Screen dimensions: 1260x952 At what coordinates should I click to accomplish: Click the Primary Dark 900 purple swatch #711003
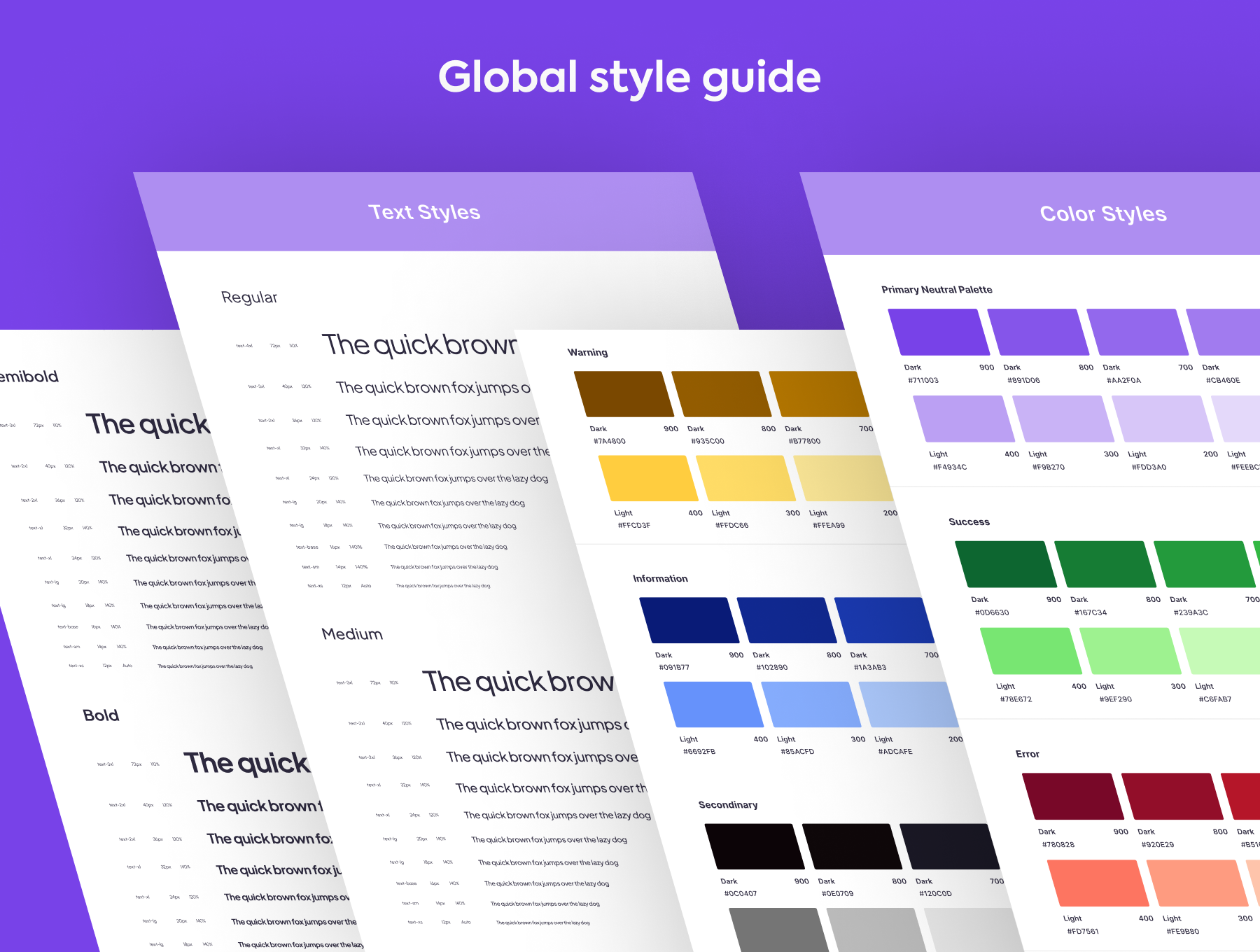[938, 332]
